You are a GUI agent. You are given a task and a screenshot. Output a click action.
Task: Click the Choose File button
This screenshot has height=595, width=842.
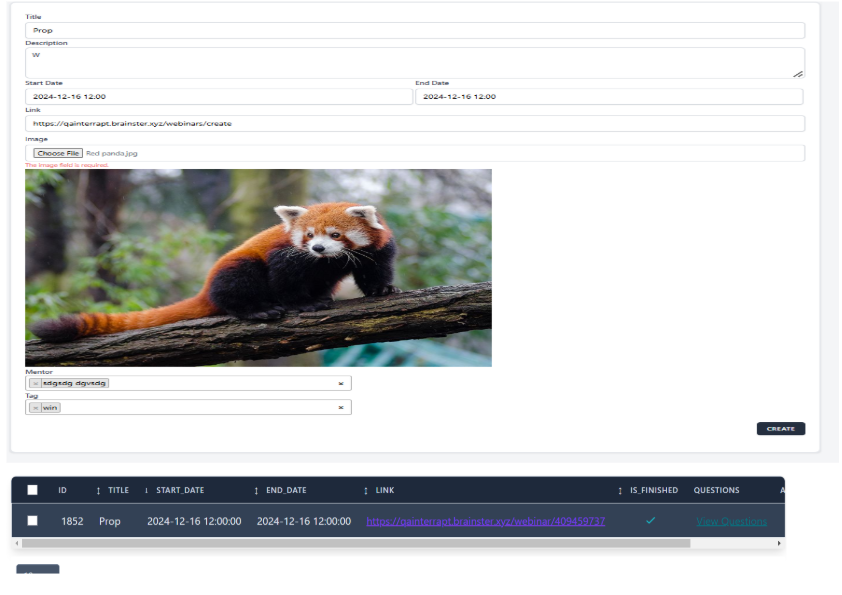click(x=57, y=153)
